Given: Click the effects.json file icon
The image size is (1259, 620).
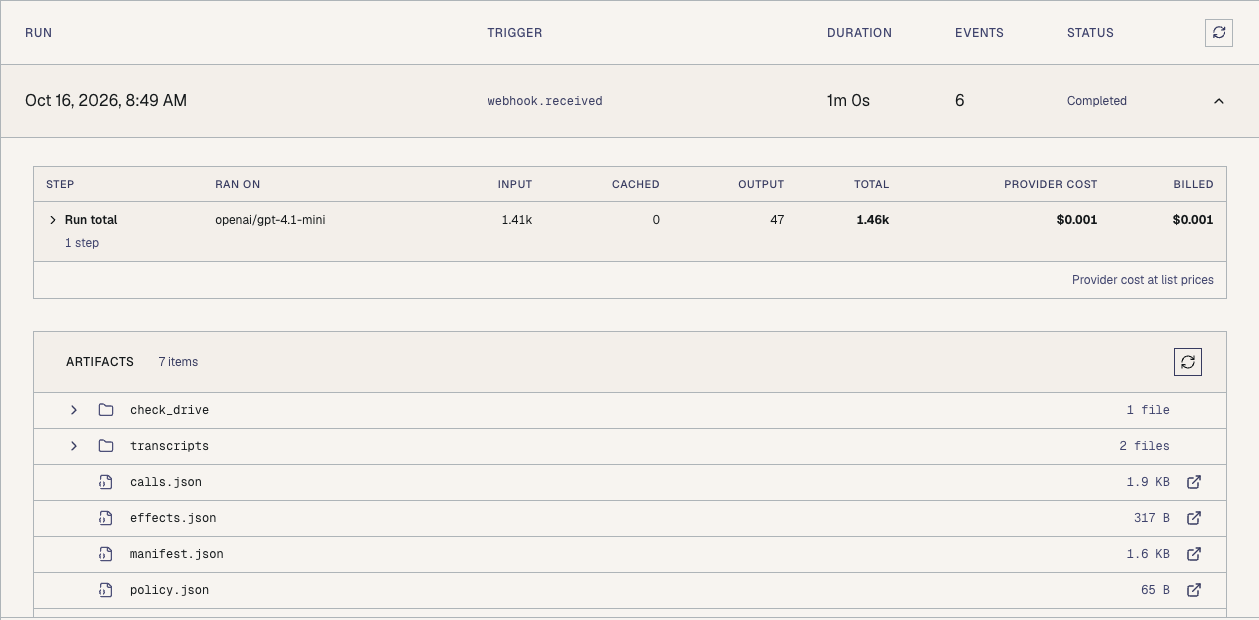Looking at the screenshot, I should [105, 518].
